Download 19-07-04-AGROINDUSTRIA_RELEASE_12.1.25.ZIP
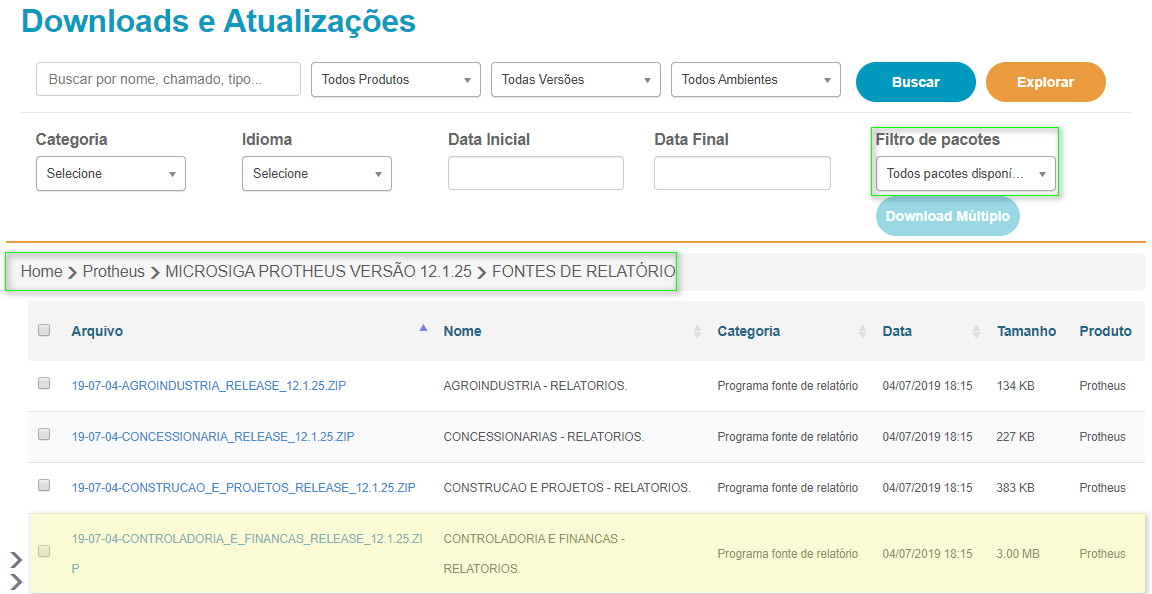The height and width of the screenshot is (594, 1152). tap(209, 385)
